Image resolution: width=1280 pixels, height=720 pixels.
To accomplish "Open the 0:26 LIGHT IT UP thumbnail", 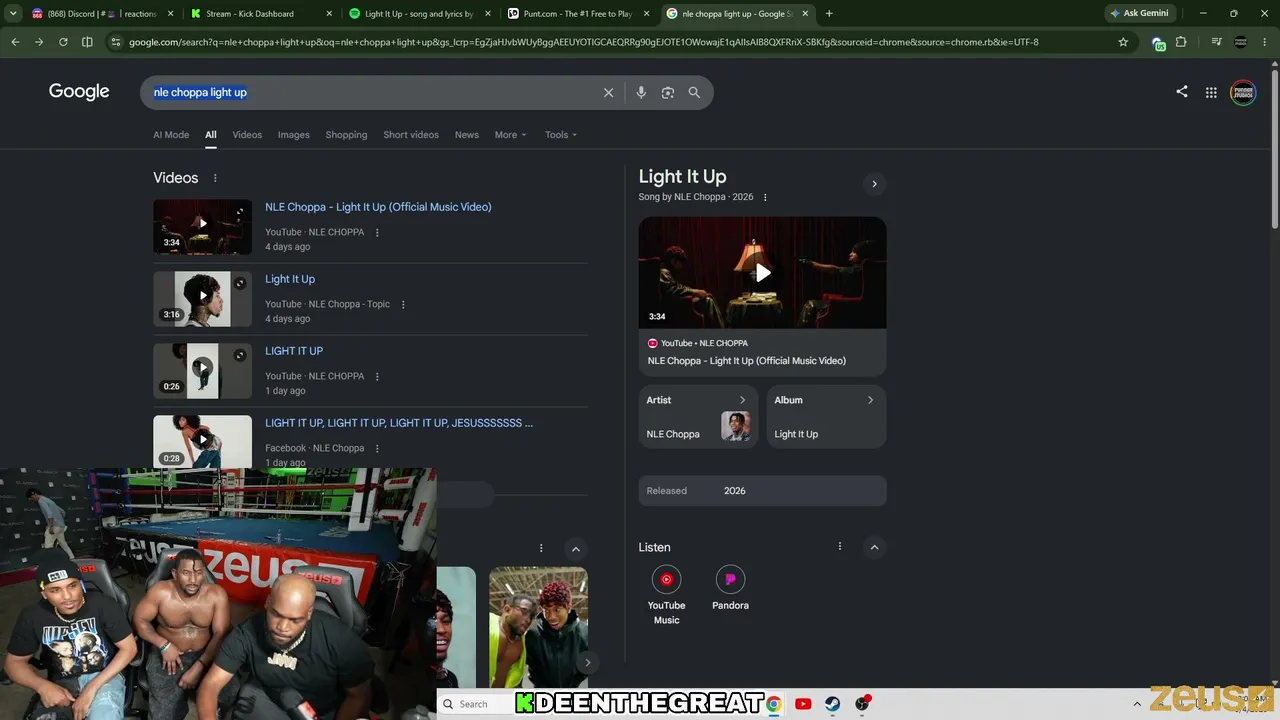I will point(202,370).
